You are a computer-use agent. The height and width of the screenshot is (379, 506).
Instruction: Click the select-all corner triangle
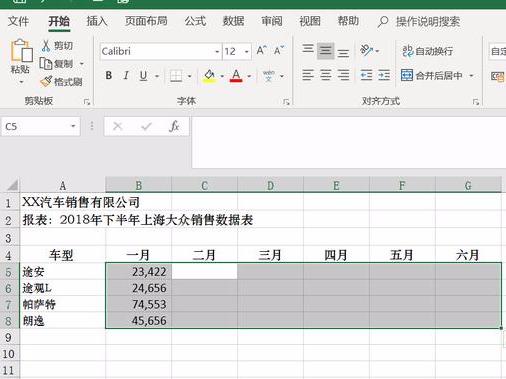click(x=12, y=185)
